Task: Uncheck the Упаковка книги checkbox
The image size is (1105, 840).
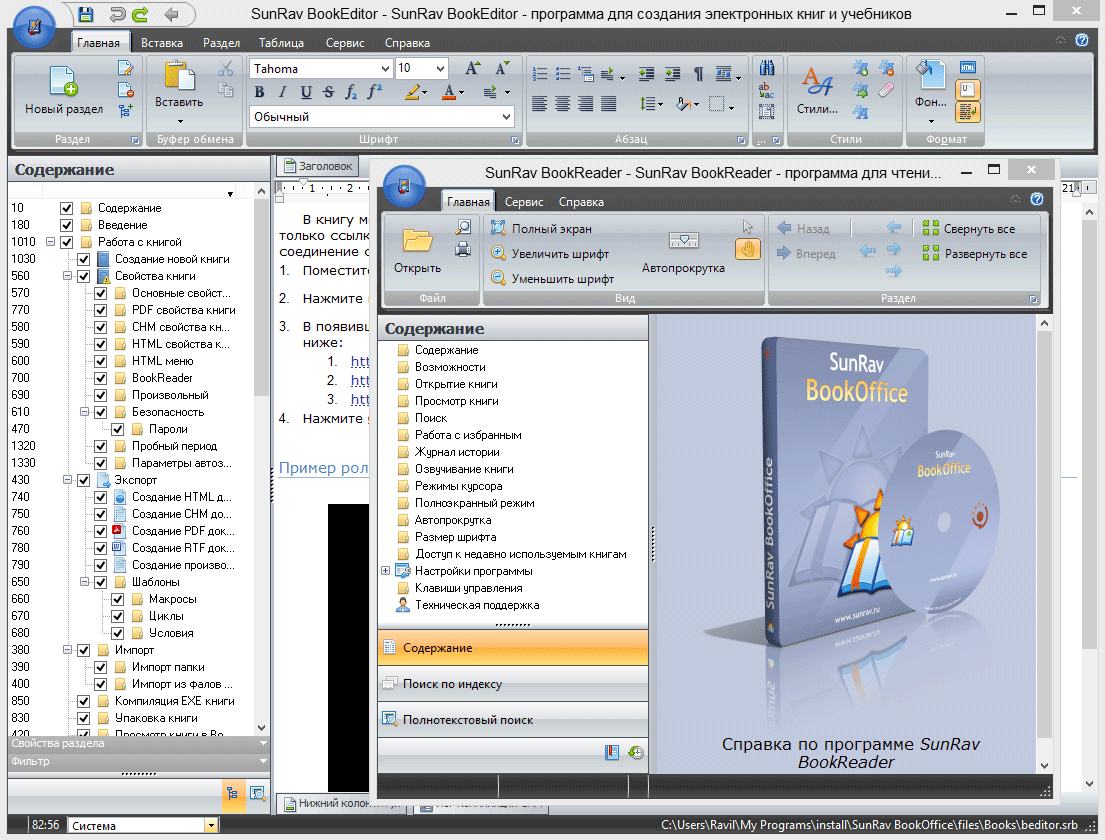Action: (83, 718)
